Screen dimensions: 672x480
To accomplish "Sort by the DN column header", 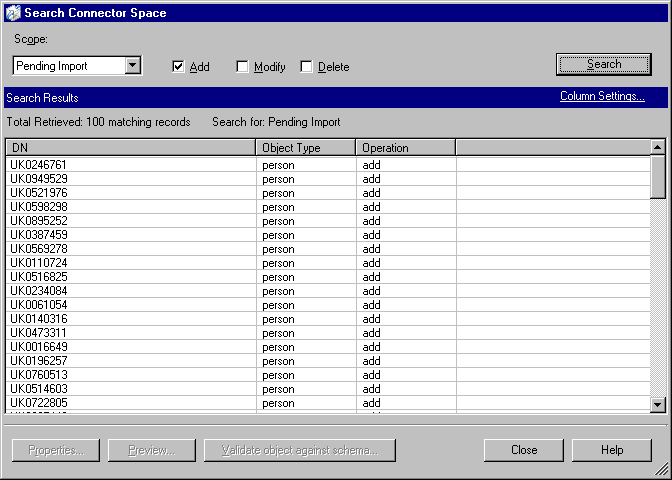I will [131, 148].
